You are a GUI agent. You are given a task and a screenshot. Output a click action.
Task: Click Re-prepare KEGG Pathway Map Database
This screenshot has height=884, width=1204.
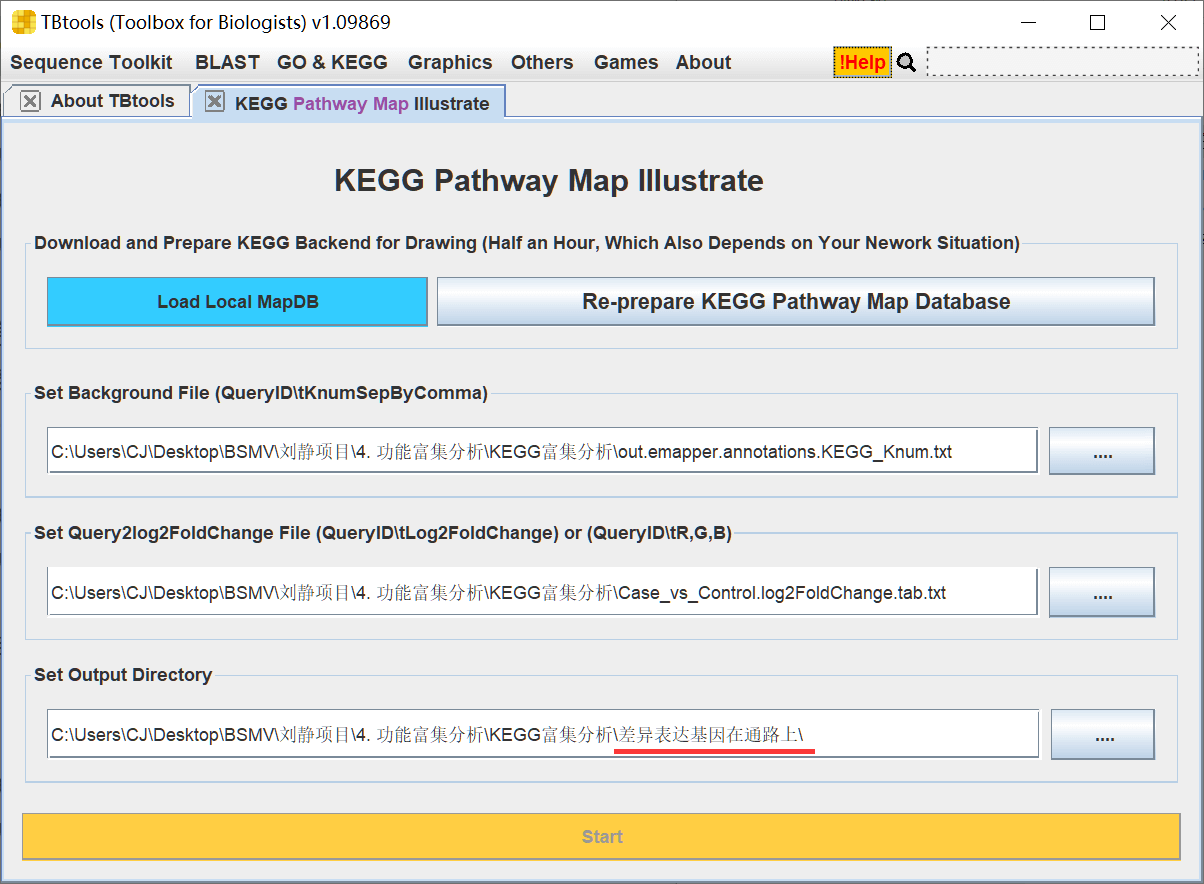[x=796, y=301]
